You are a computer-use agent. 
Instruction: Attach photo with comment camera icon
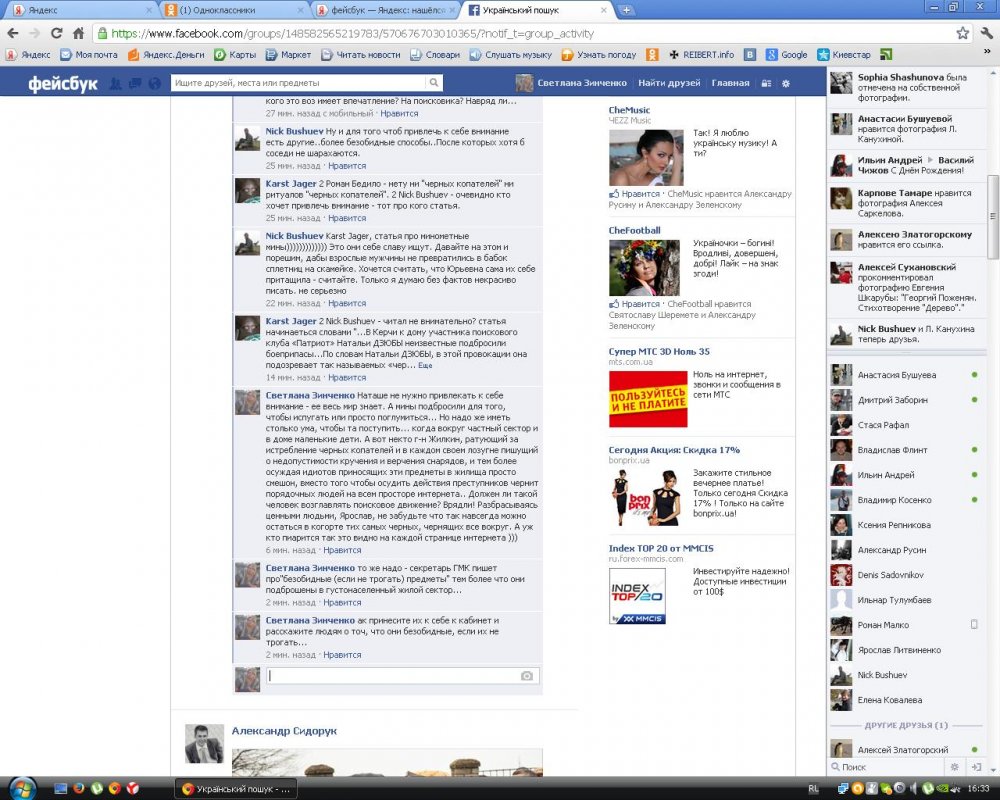[527, 676]
